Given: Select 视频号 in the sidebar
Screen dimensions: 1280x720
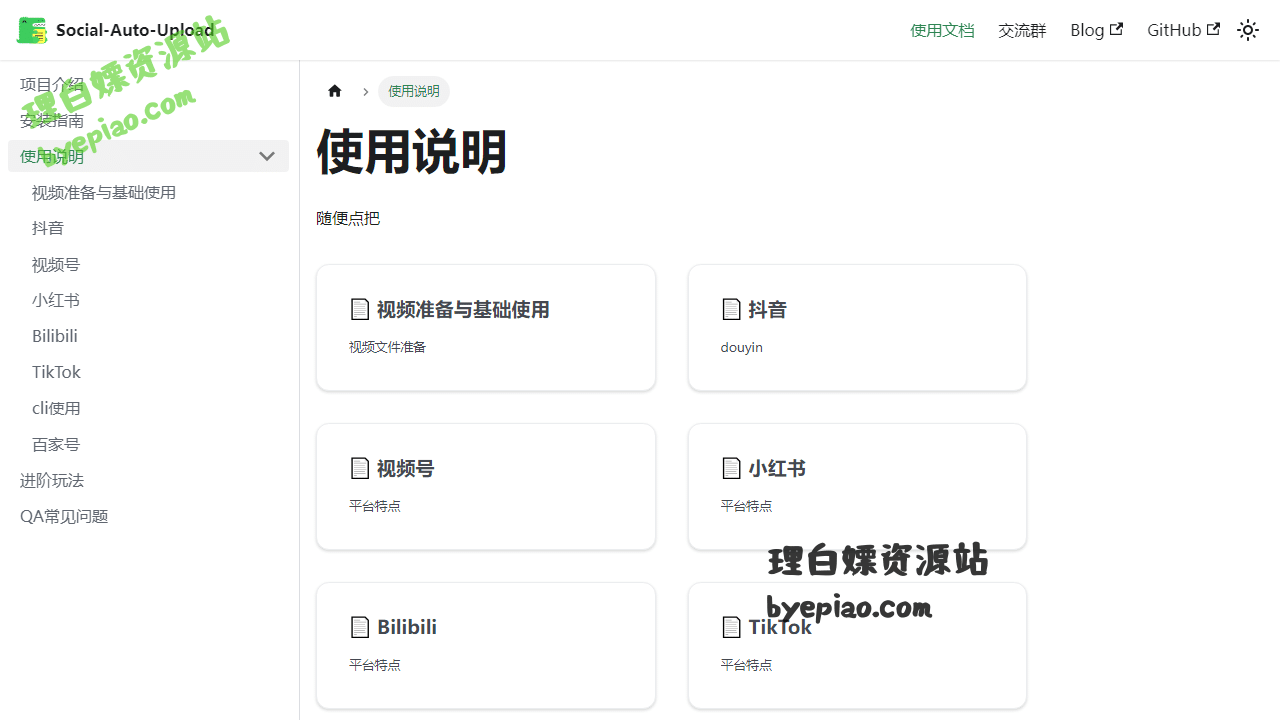Looking at the screenshot, I should click(56, 264).
